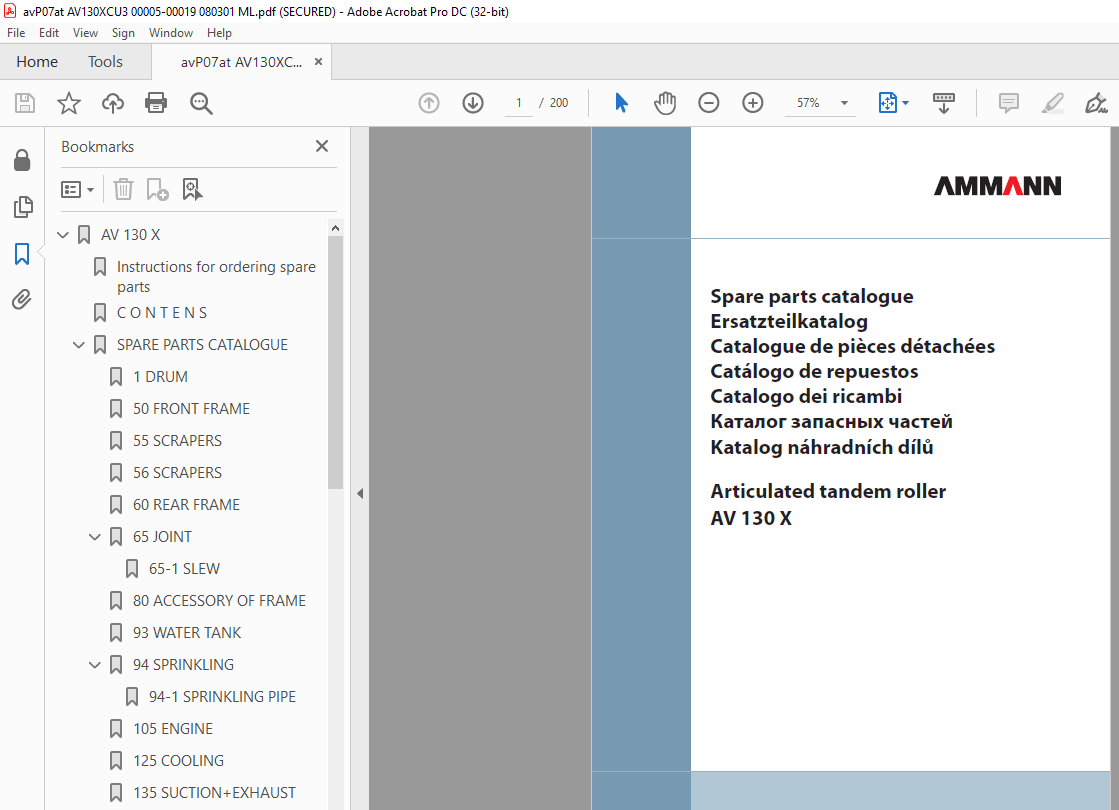The width and height of the screenshot is (1119, 810).
Task: Go to the 1 DRUM bookmark
Action: [161, 377]
